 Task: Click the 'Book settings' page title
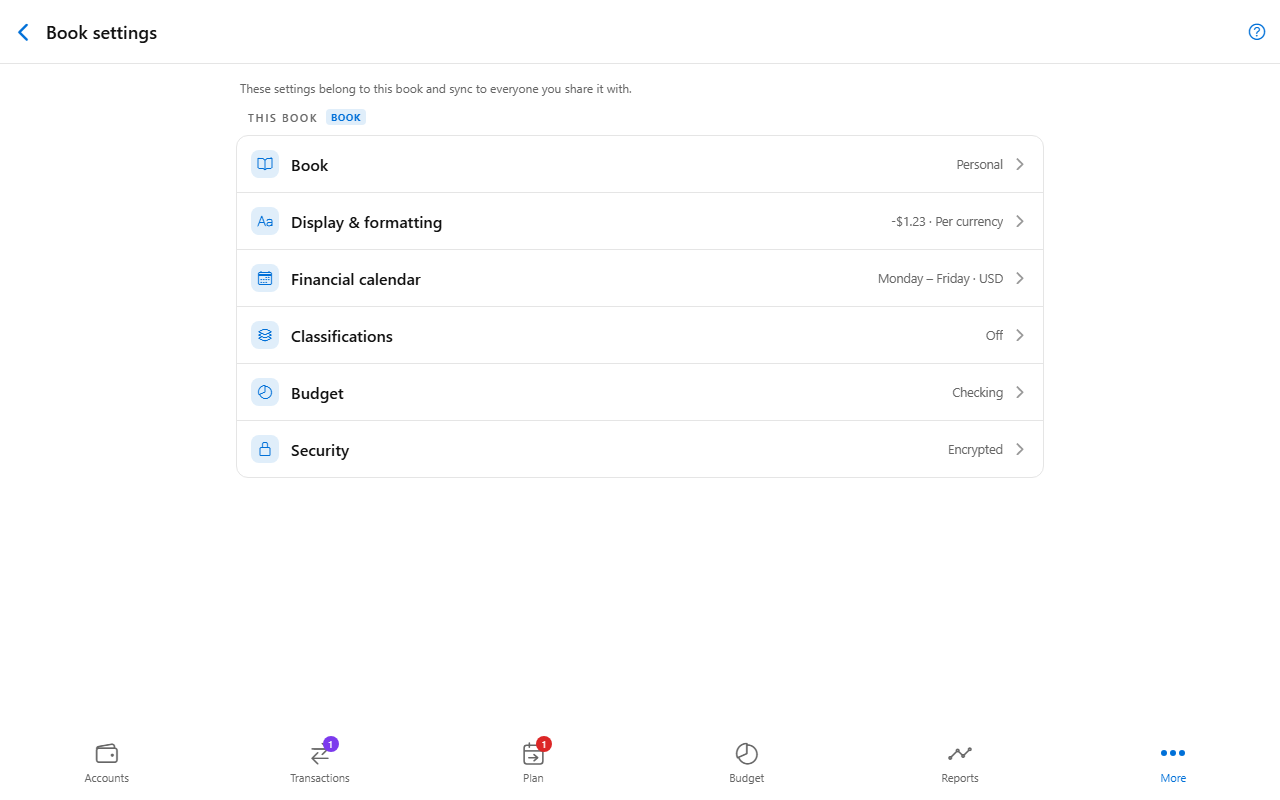[101, 33]
